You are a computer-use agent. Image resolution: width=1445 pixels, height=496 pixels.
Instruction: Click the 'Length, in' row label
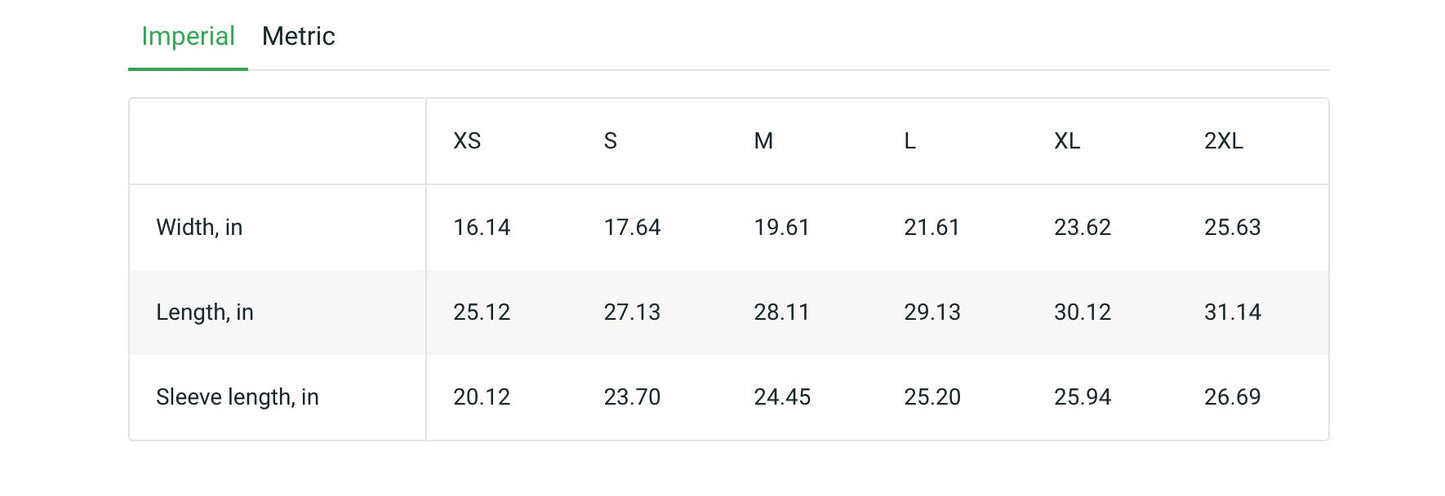point(205,313)
